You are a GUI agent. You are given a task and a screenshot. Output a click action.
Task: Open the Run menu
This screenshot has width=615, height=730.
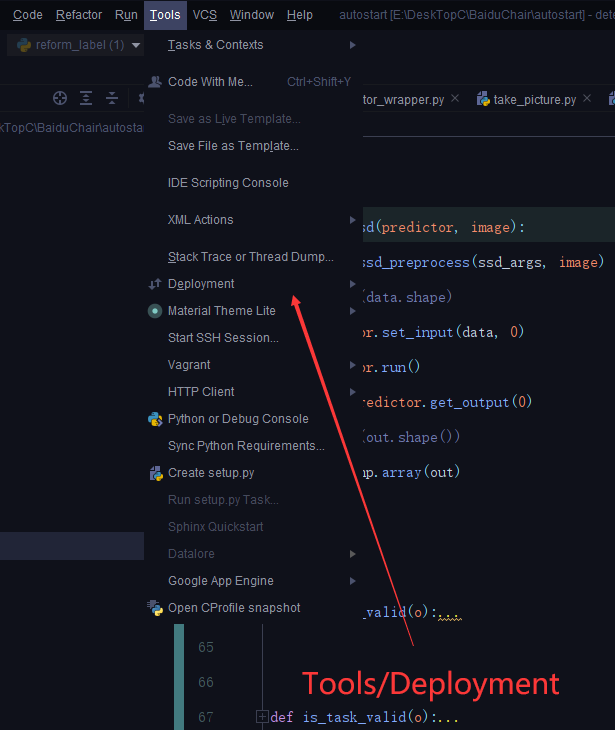(x=126, y=15)
